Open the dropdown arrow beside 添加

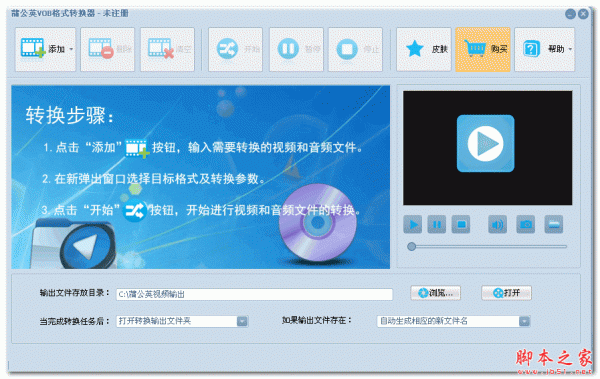pos(71,49)
